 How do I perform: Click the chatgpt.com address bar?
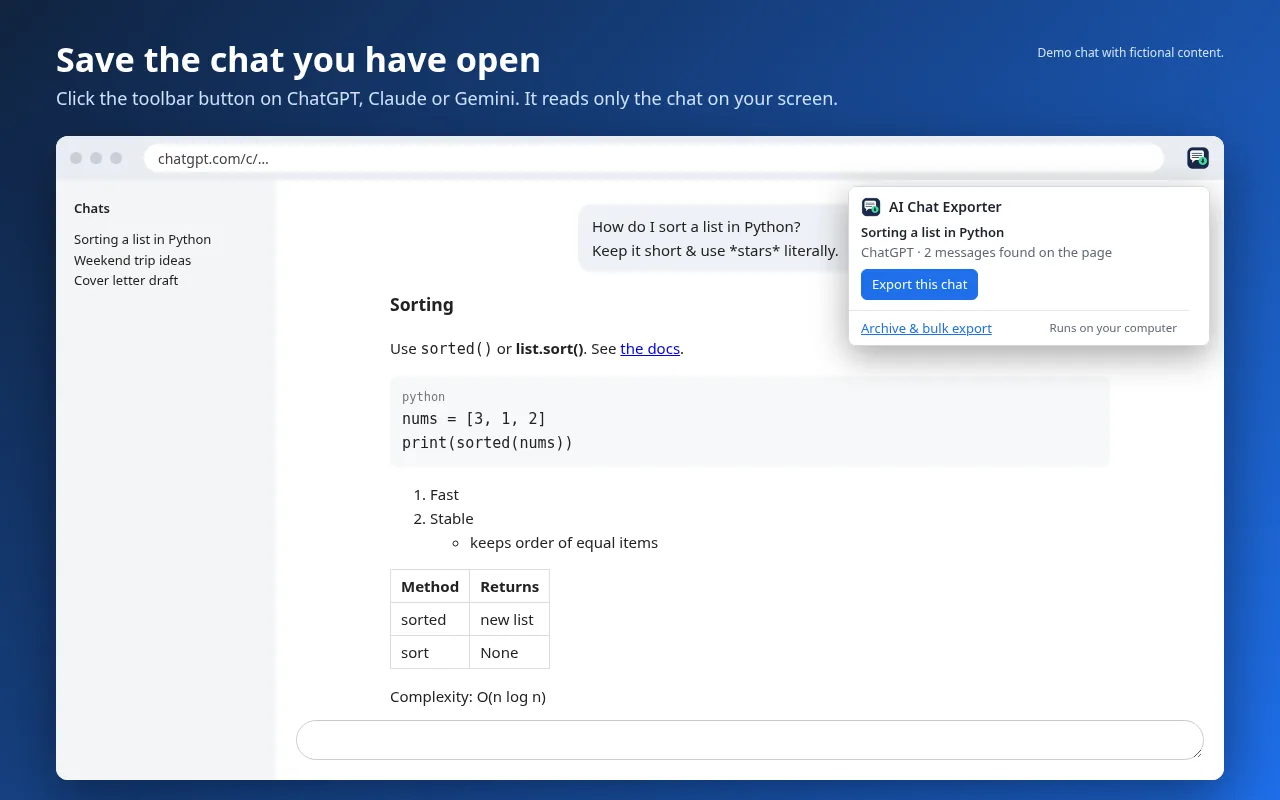[654, 158]
